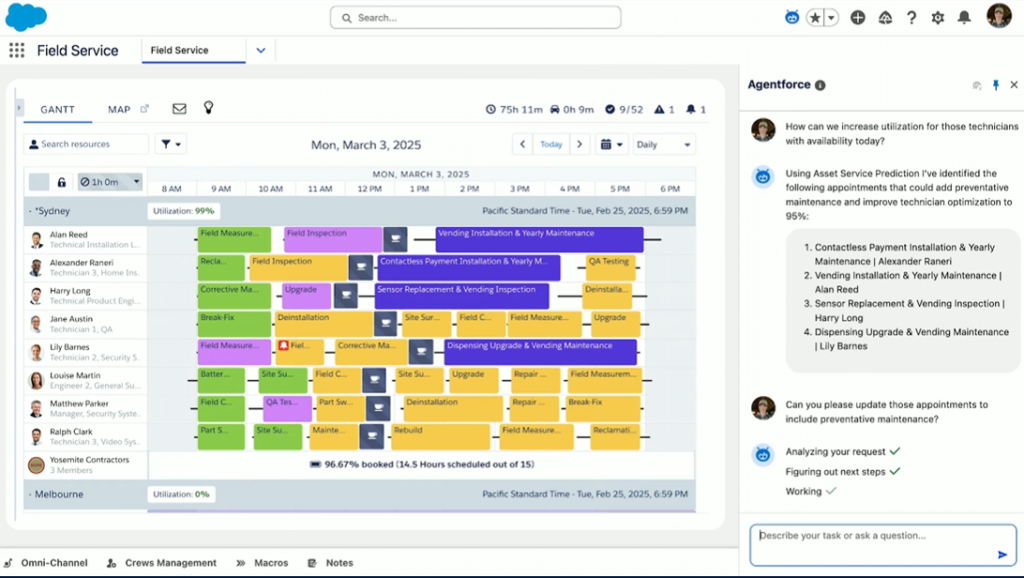The height and width of the screenshot is (578, 1024).
Task: Toggle the Gantt lock icon
Action: point(61,182)
